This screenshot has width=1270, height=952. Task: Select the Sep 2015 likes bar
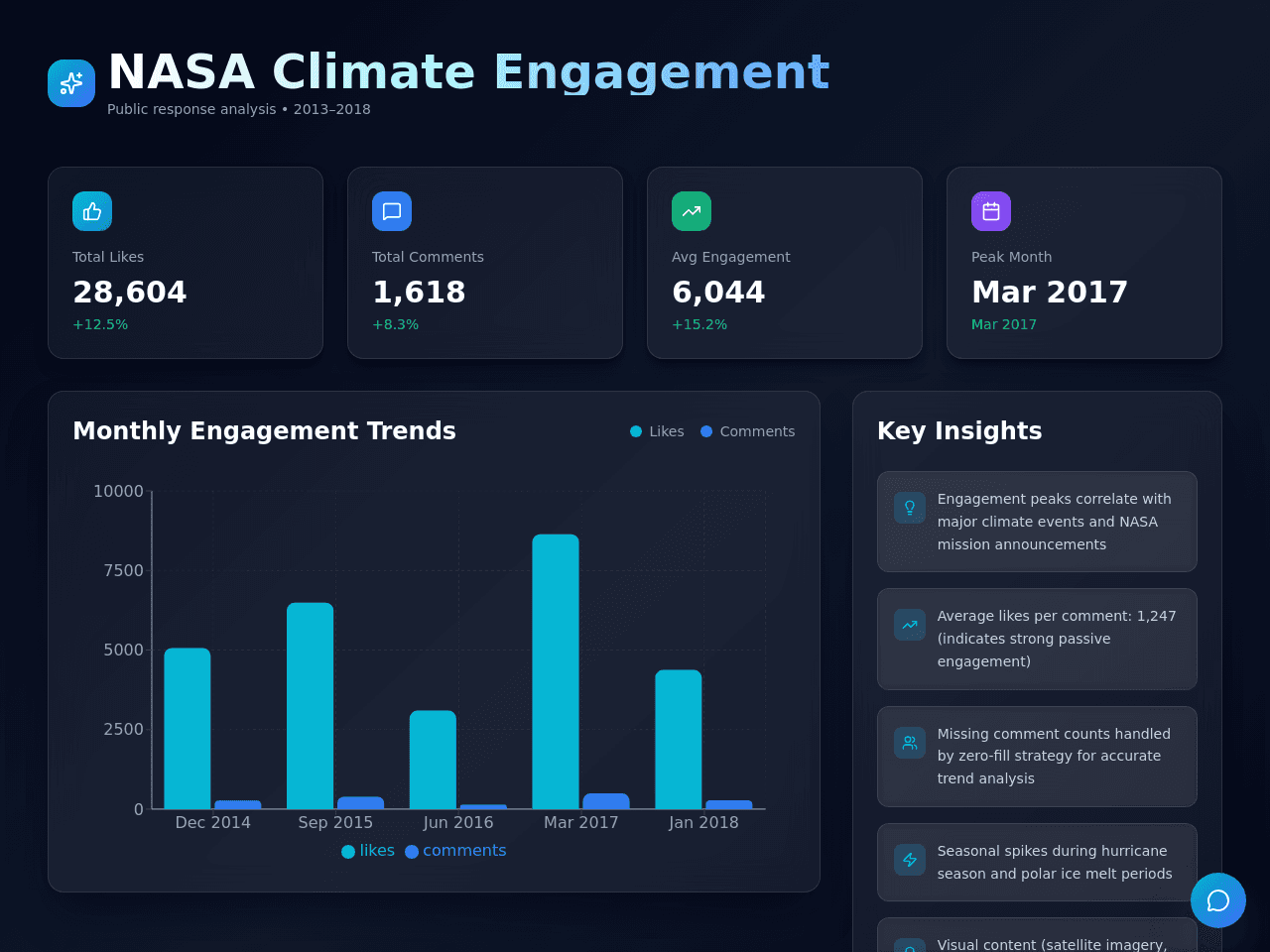click(x=311, y=706)
